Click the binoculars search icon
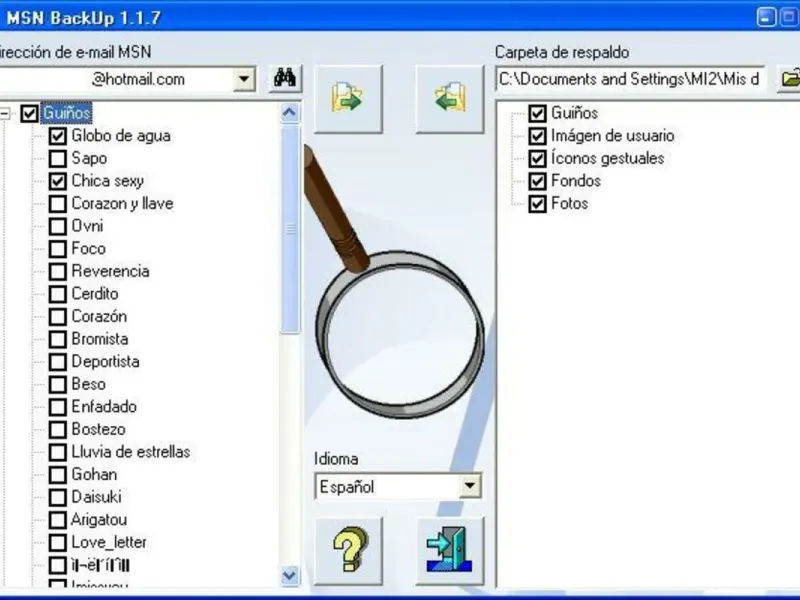The image size is (800, 600). click(285, 79)
